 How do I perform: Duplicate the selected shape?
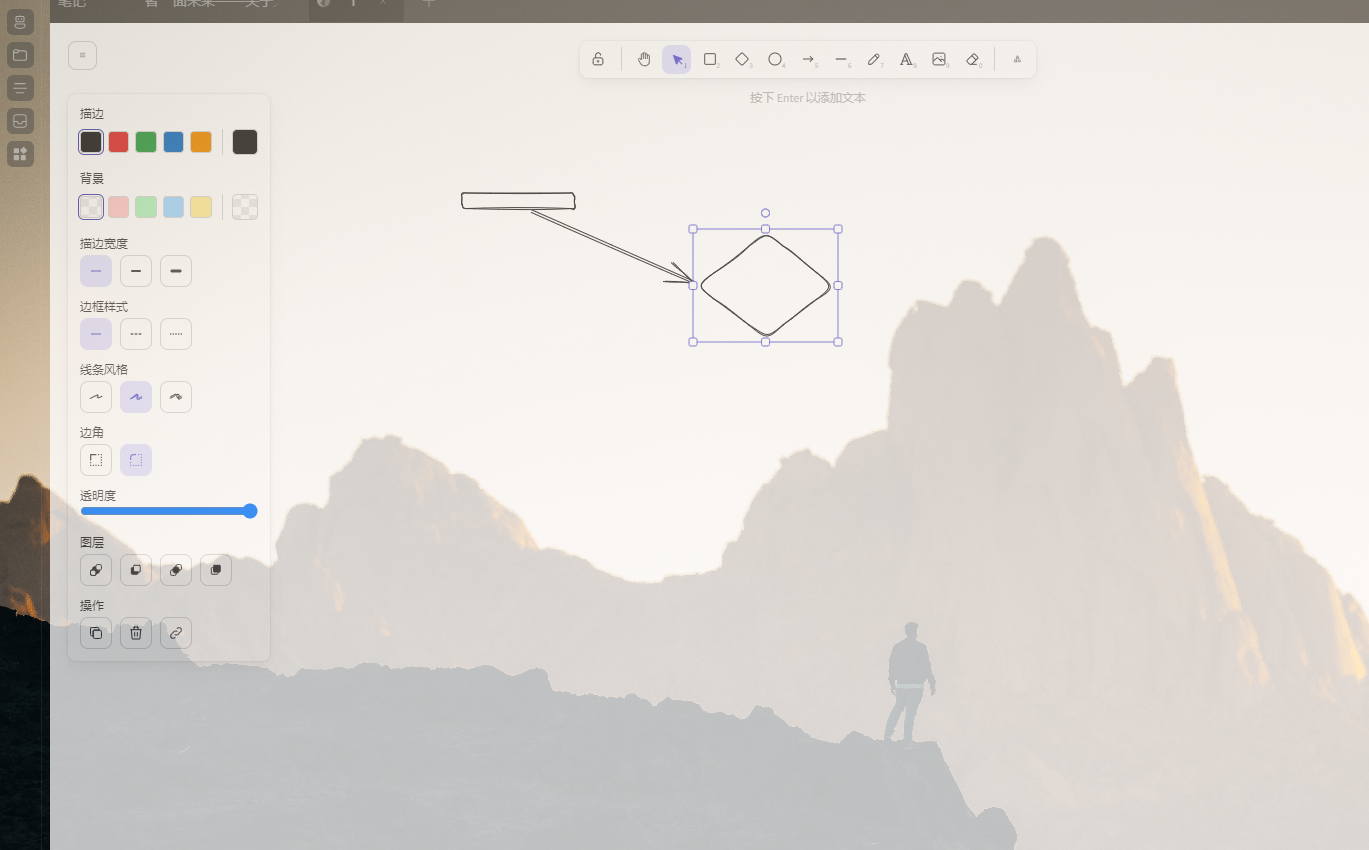(x=96, y=633)
